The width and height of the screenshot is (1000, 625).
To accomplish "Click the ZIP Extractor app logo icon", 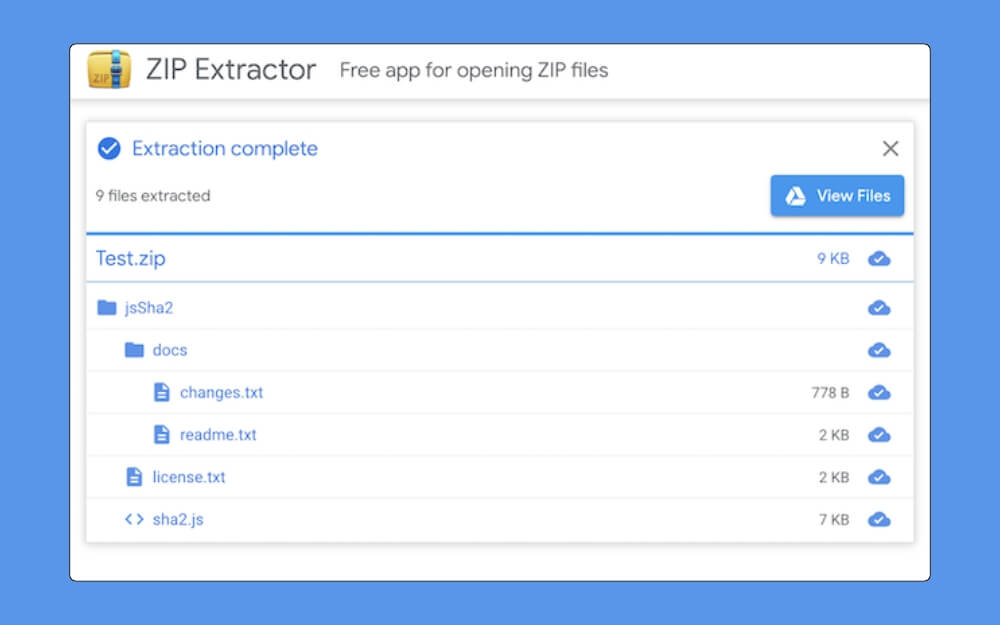I will [110, 70].
